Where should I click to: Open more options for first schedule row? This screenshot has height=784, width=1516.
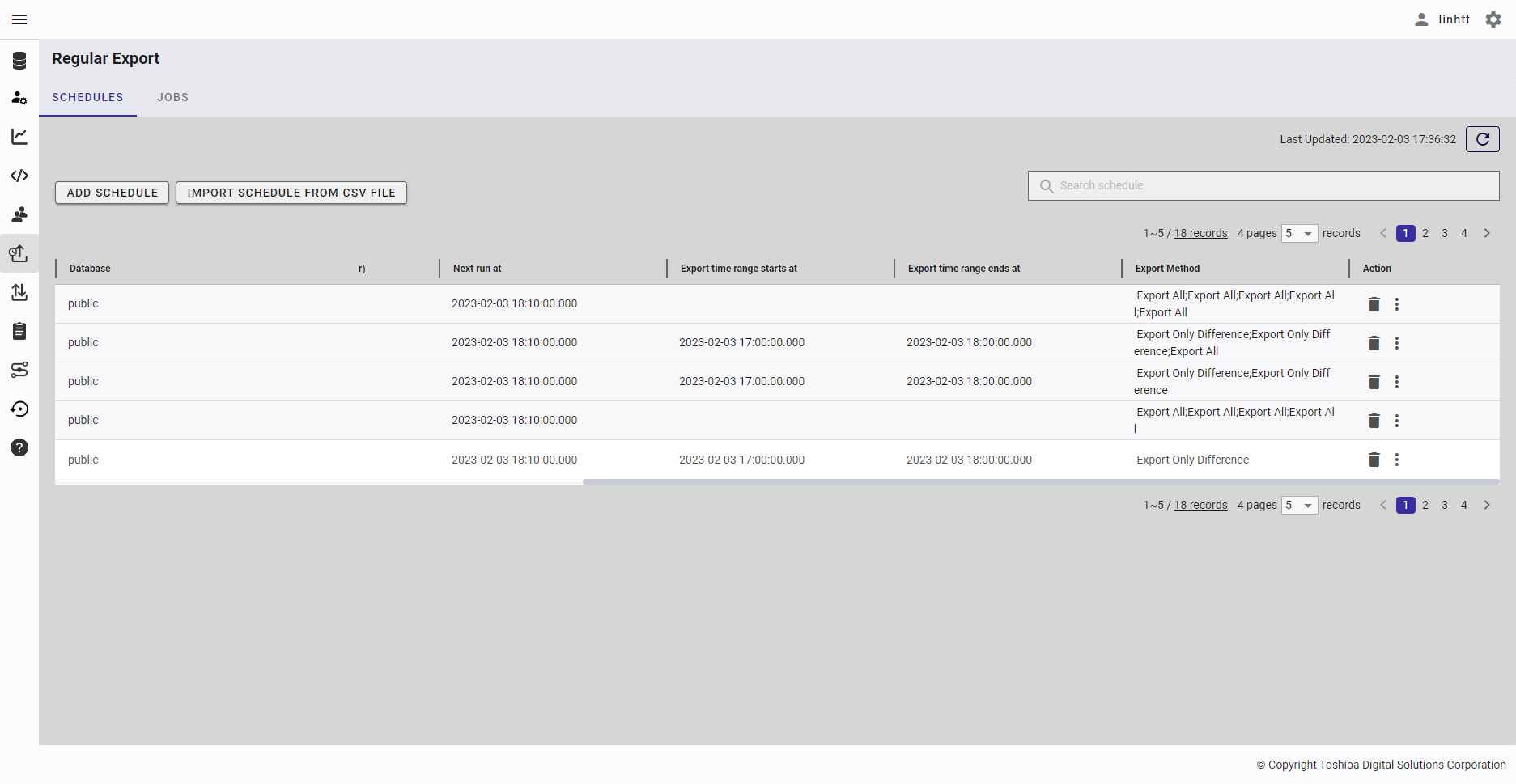tap(1397, 304)
